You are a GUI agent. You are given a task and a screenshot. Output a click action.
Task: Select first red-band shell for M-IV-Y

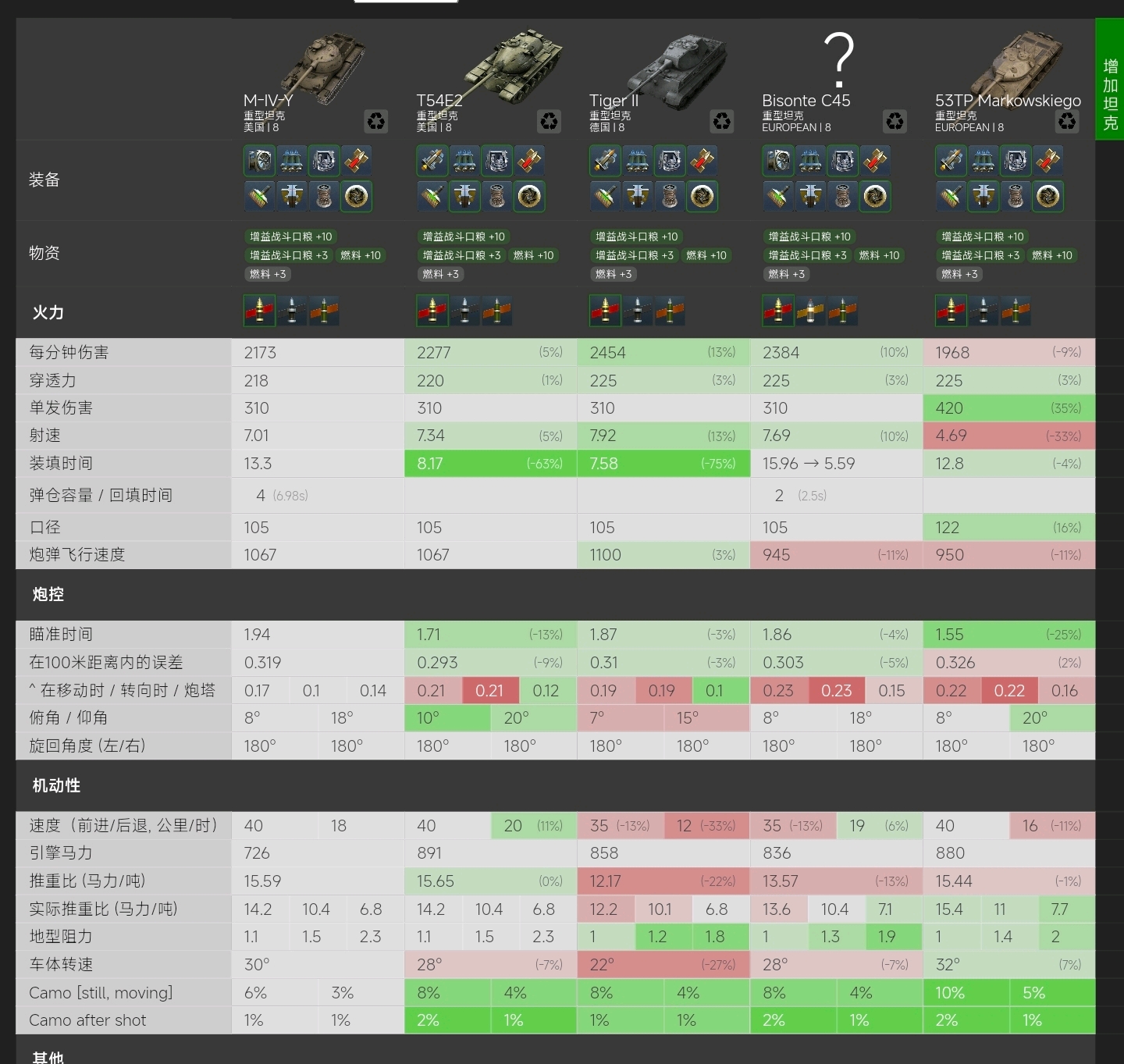coord(259,311)
